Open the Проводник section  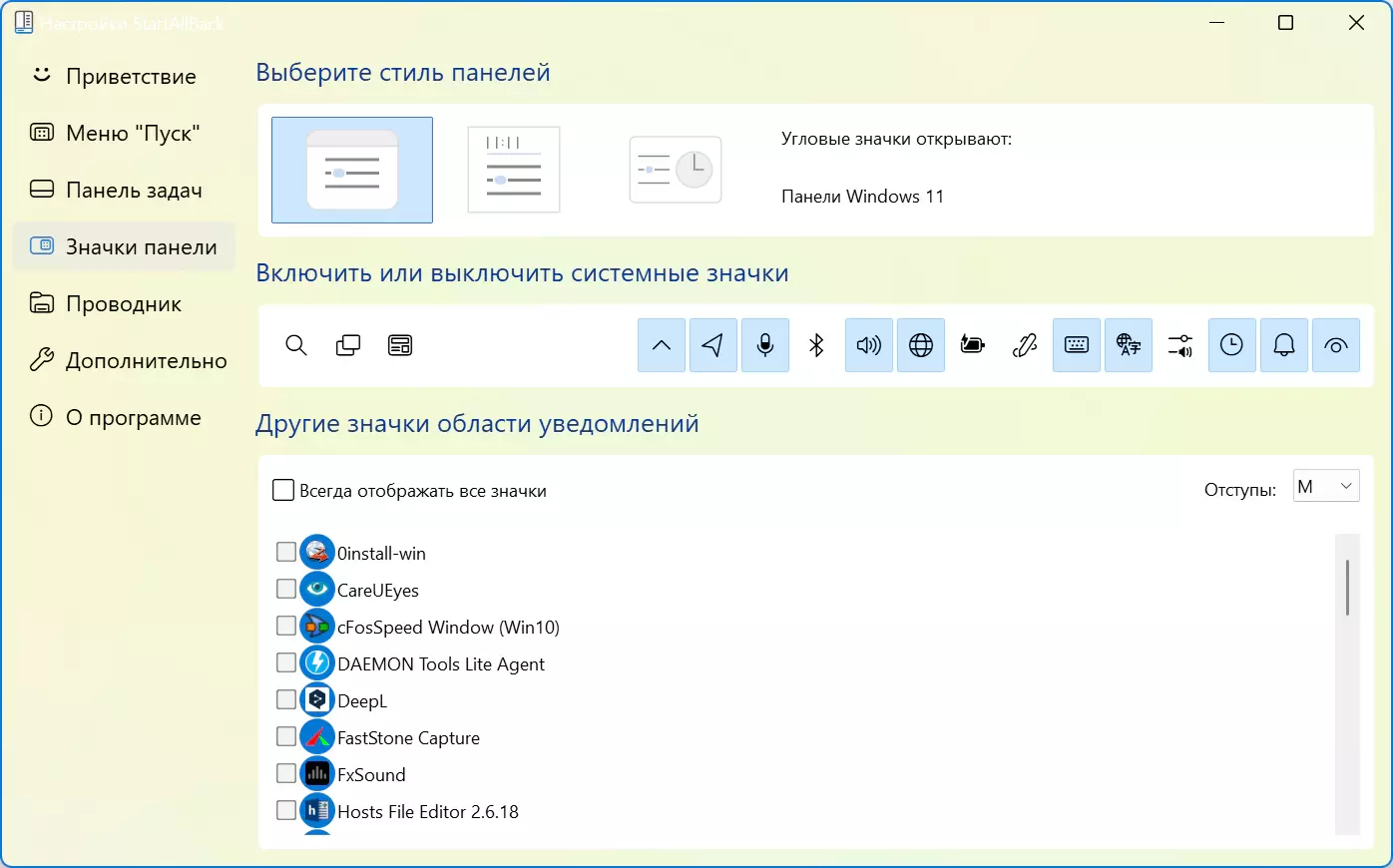point(124,304)
